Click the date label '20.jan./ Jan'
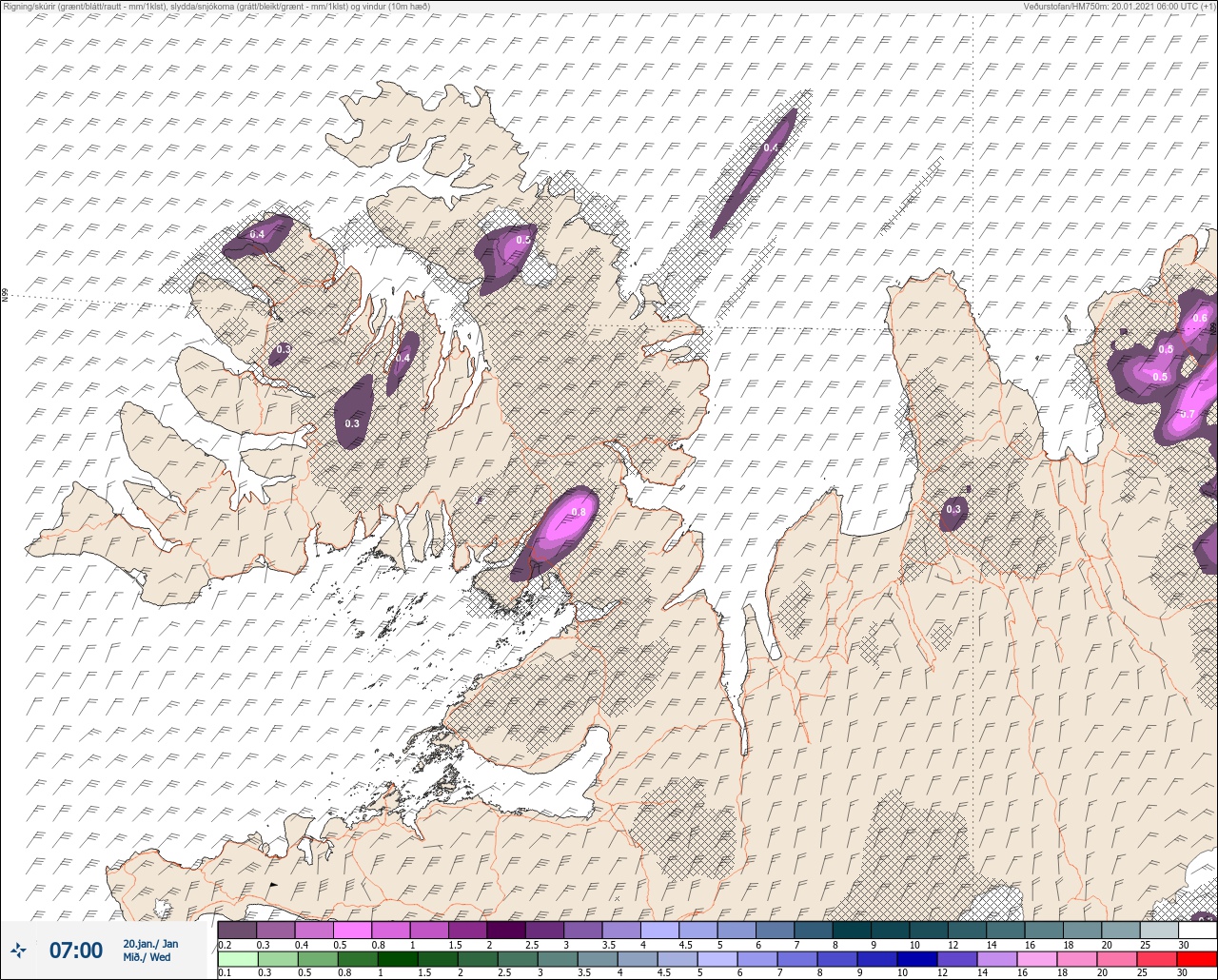This screenshot has width=1218, height=980. click(150, 943)
